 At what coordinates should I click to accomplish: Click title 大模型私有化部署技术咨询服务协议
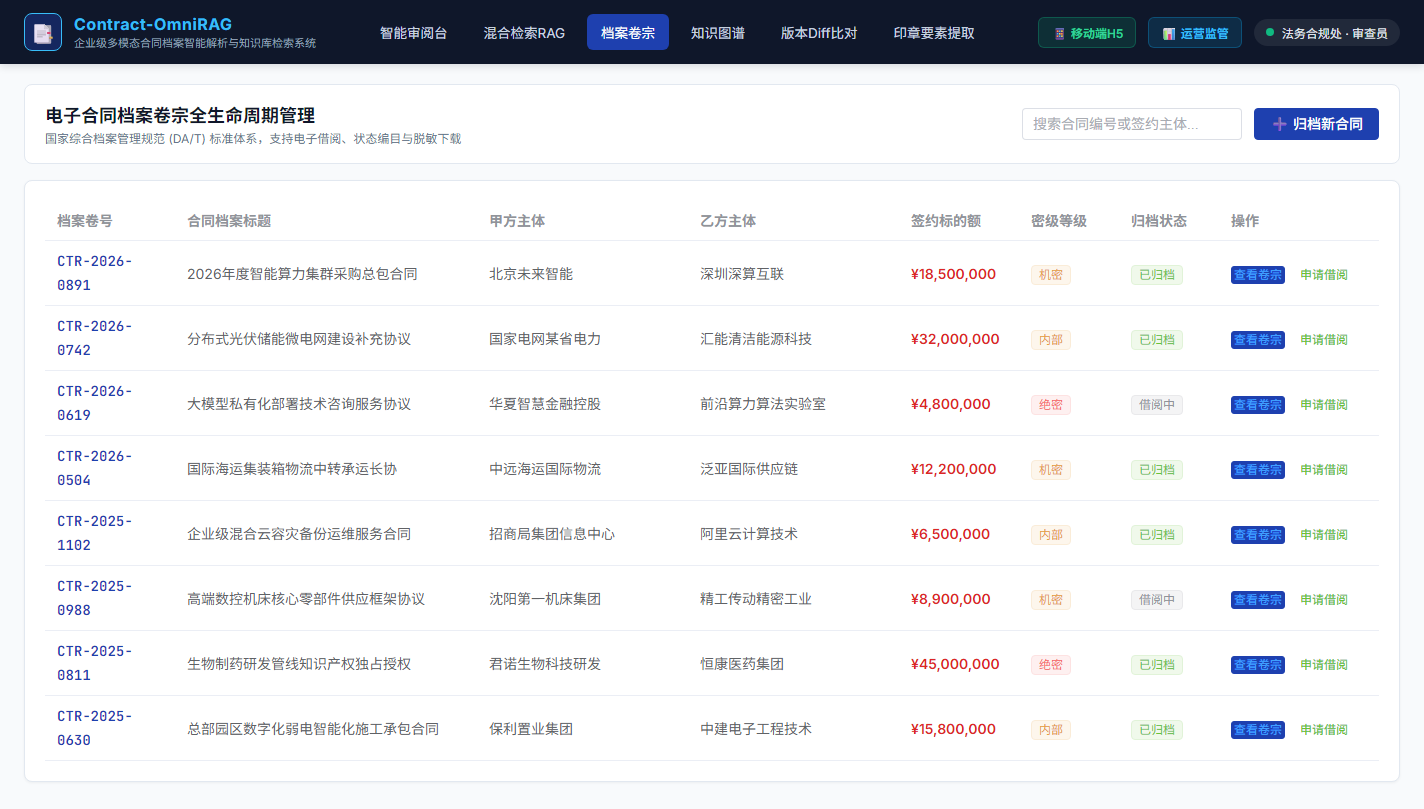pos(299,404)
